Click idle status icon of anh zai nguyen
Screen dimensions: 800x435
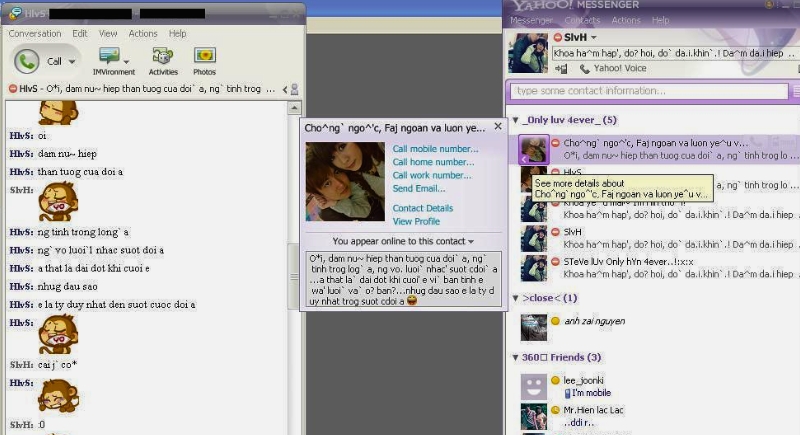point(556,321)
